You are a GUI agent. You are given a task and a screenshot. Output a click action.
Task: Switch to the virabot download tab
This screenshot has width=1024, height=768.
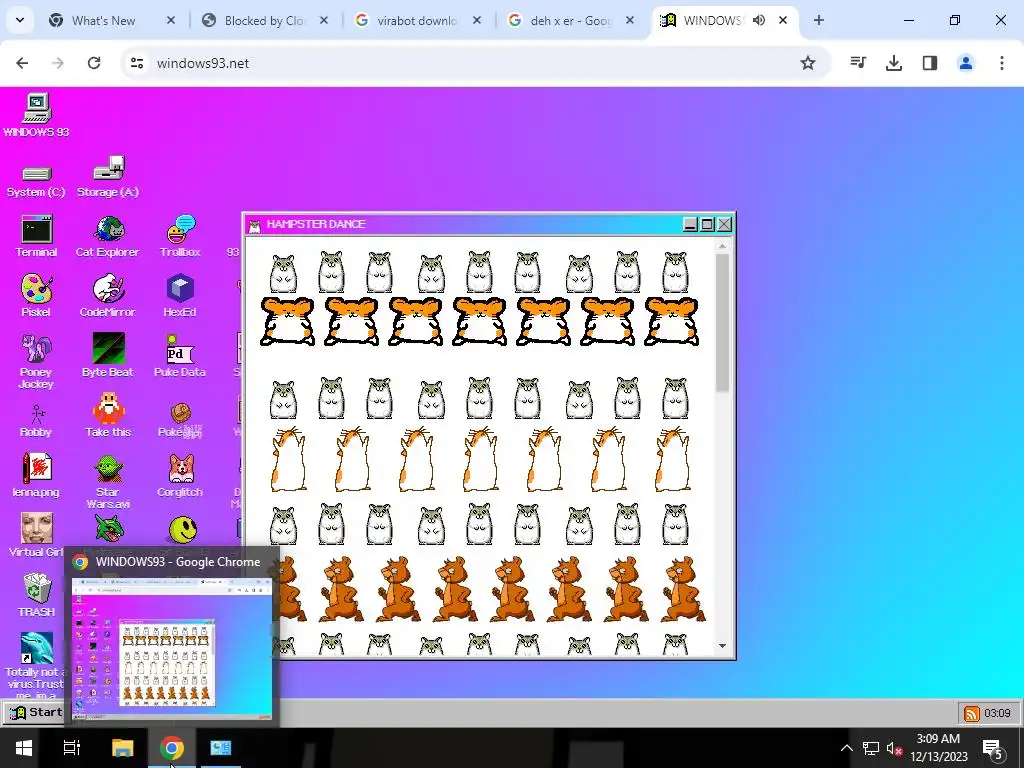pyautogui.click(x=419, y=20)
